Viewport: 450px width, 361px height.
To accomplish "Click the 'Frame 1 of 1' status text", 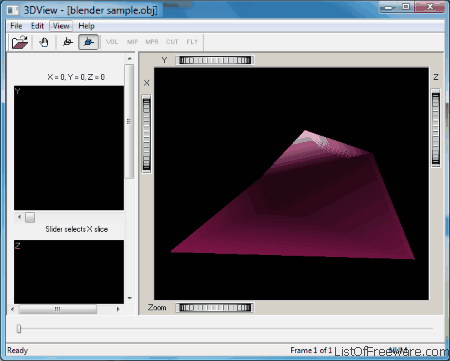I will click(311, 350).
